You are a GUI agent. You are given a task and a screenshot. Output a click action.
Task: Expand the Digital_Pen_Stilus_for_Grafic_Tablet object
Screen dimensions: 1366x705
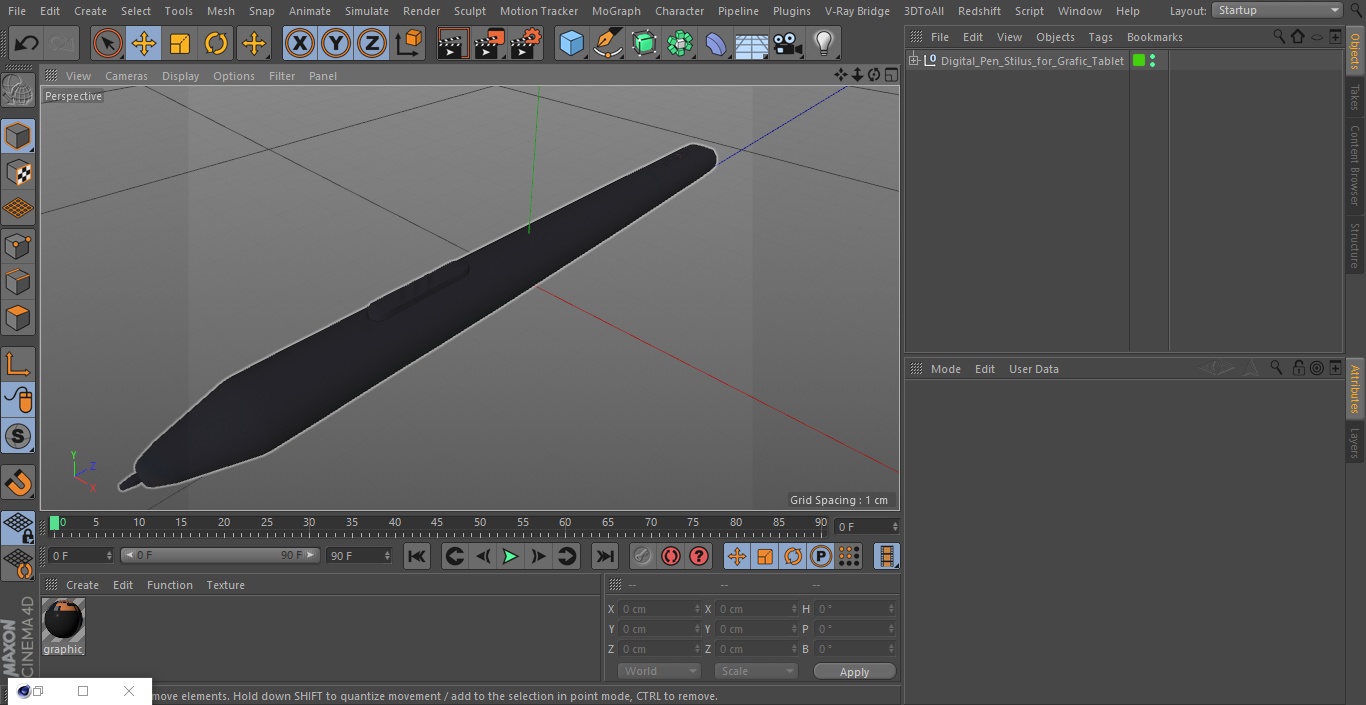pos(913,61)
